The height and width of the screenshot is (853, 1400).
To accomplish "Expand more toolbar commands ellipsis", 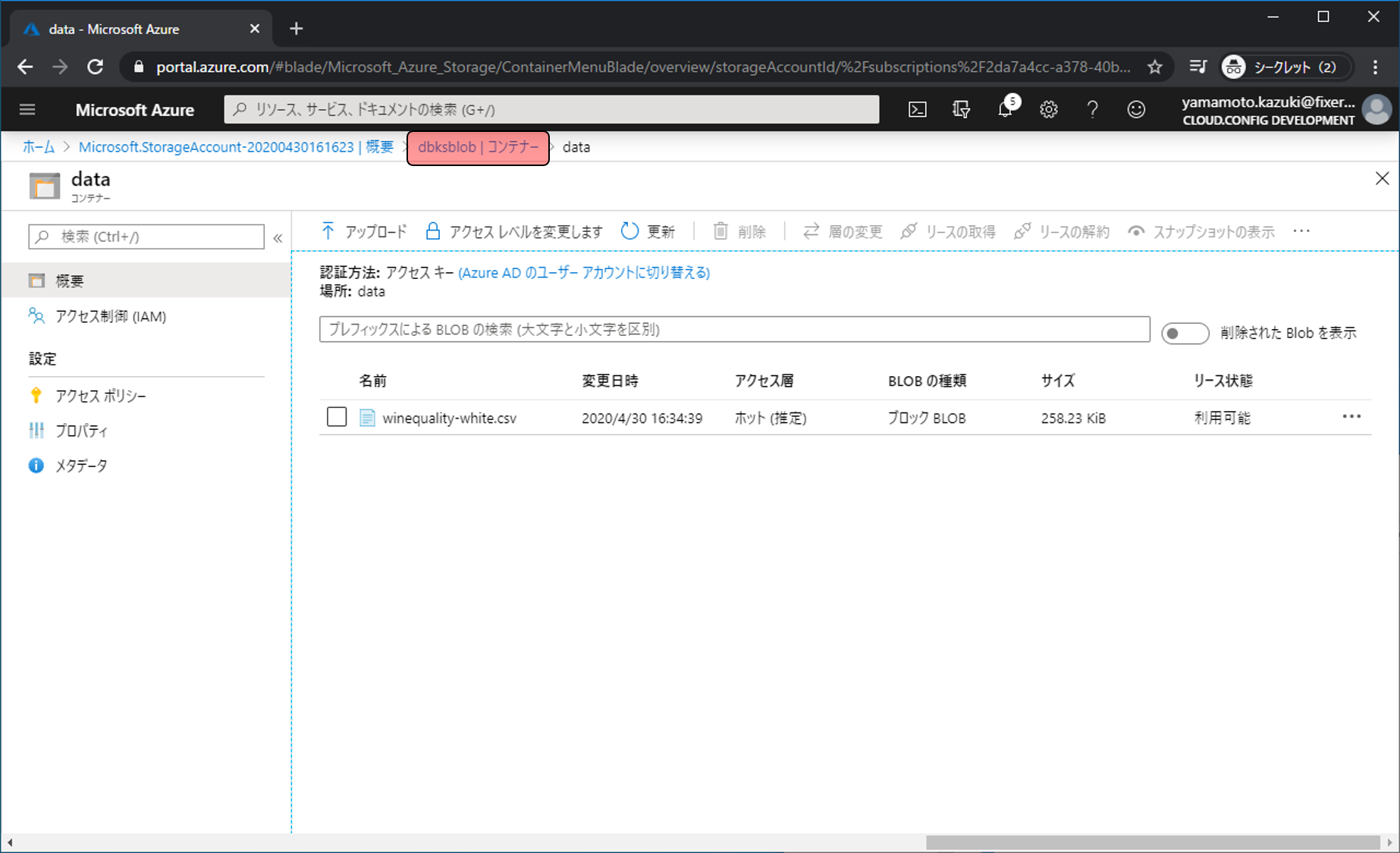I will 1301,231.
